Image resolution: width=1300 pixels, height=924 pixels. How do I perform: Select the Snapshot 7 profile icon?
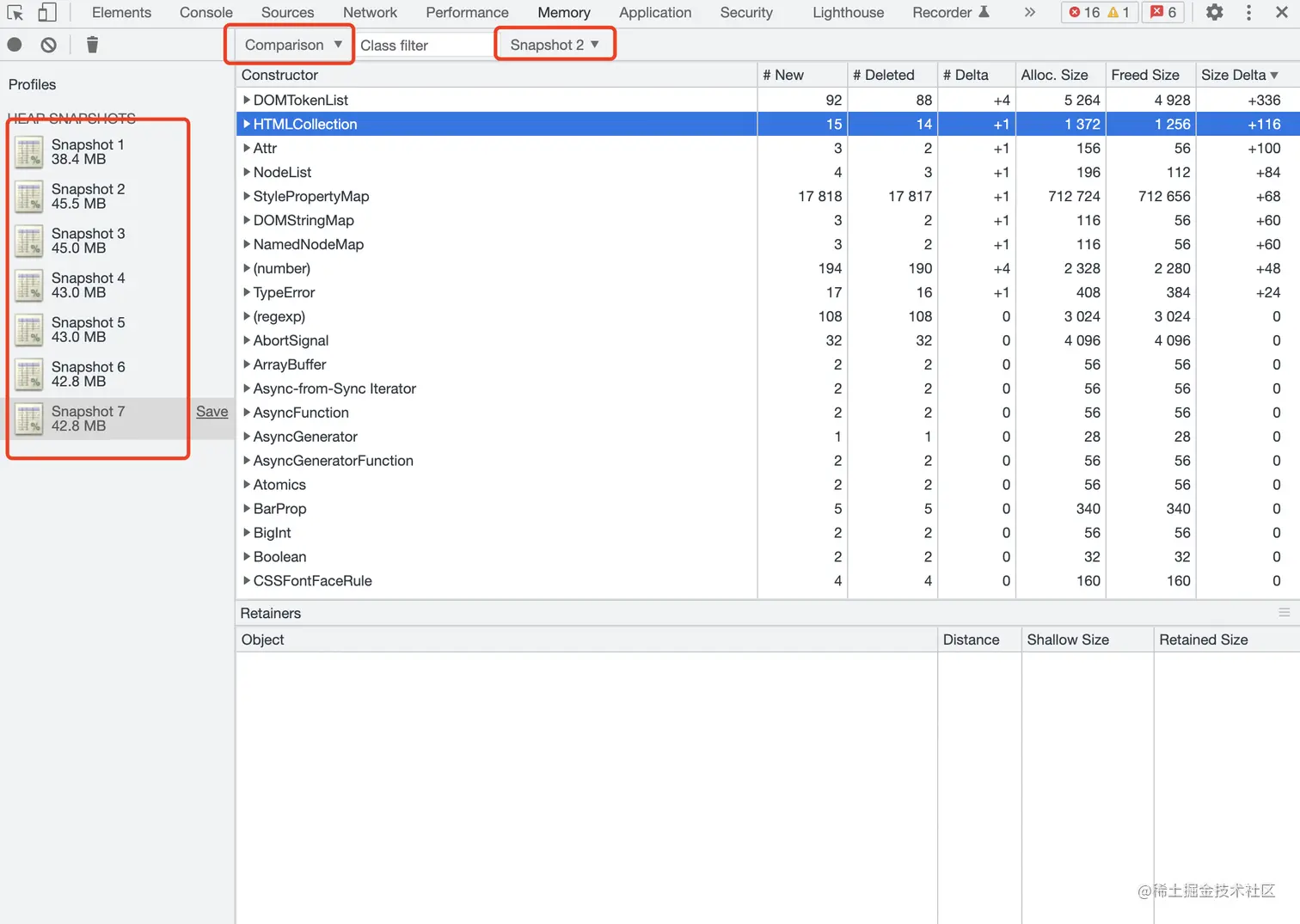[29, 419]
